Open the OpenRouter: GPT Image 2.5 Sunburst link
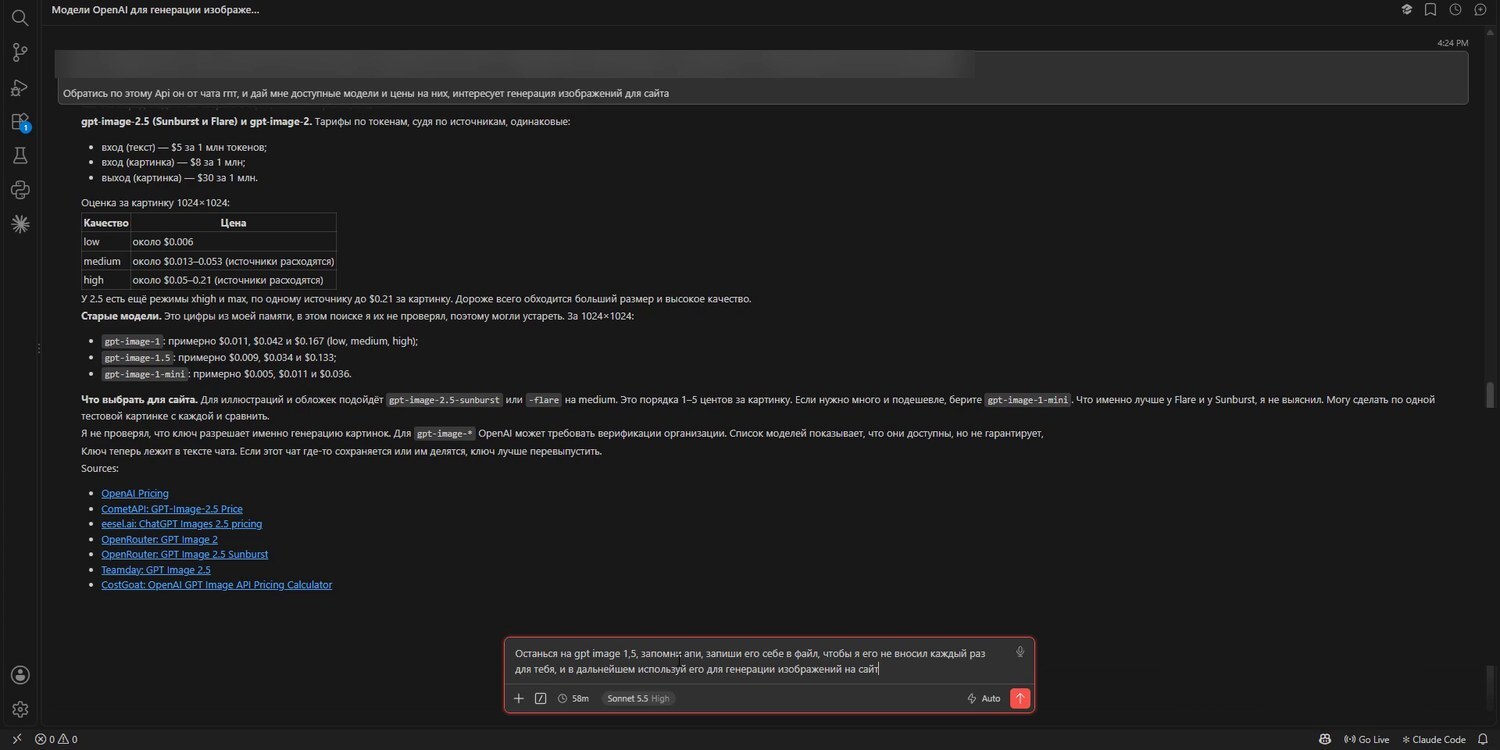Screen dimensions: 1500x750 [x=185, y=554]
